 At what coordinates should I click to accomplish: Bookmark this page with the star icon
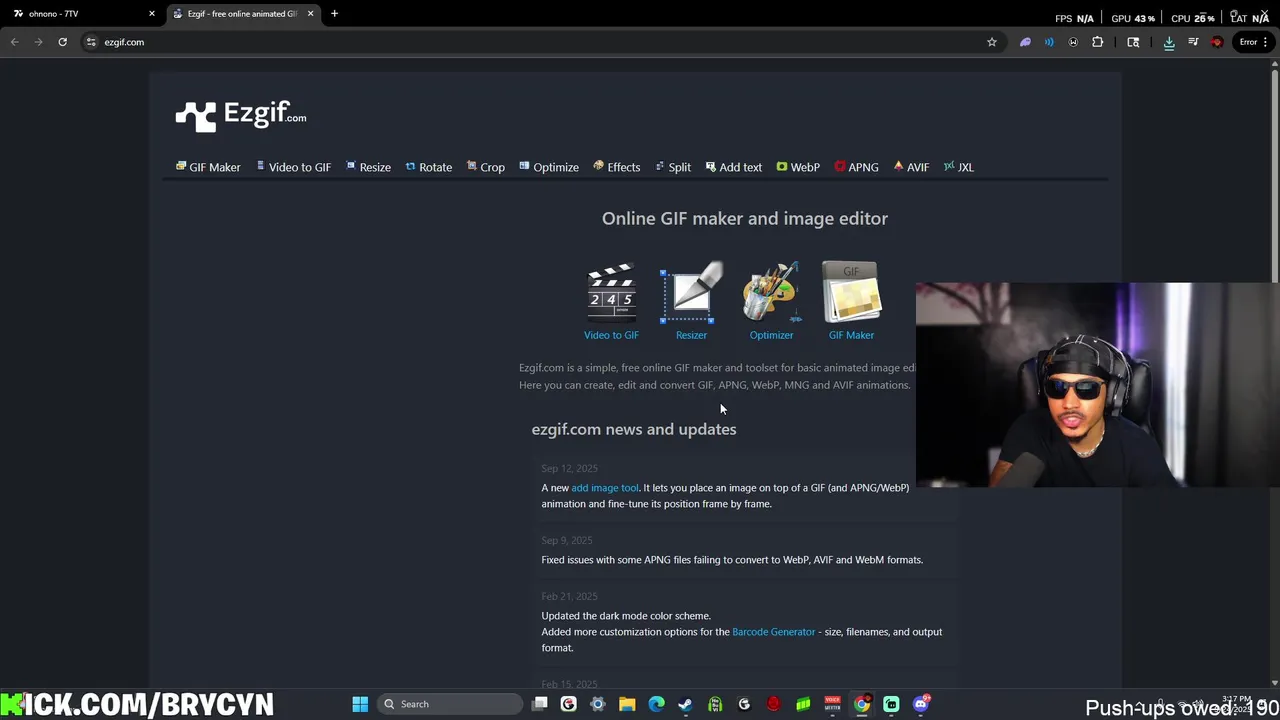[992, 42]
